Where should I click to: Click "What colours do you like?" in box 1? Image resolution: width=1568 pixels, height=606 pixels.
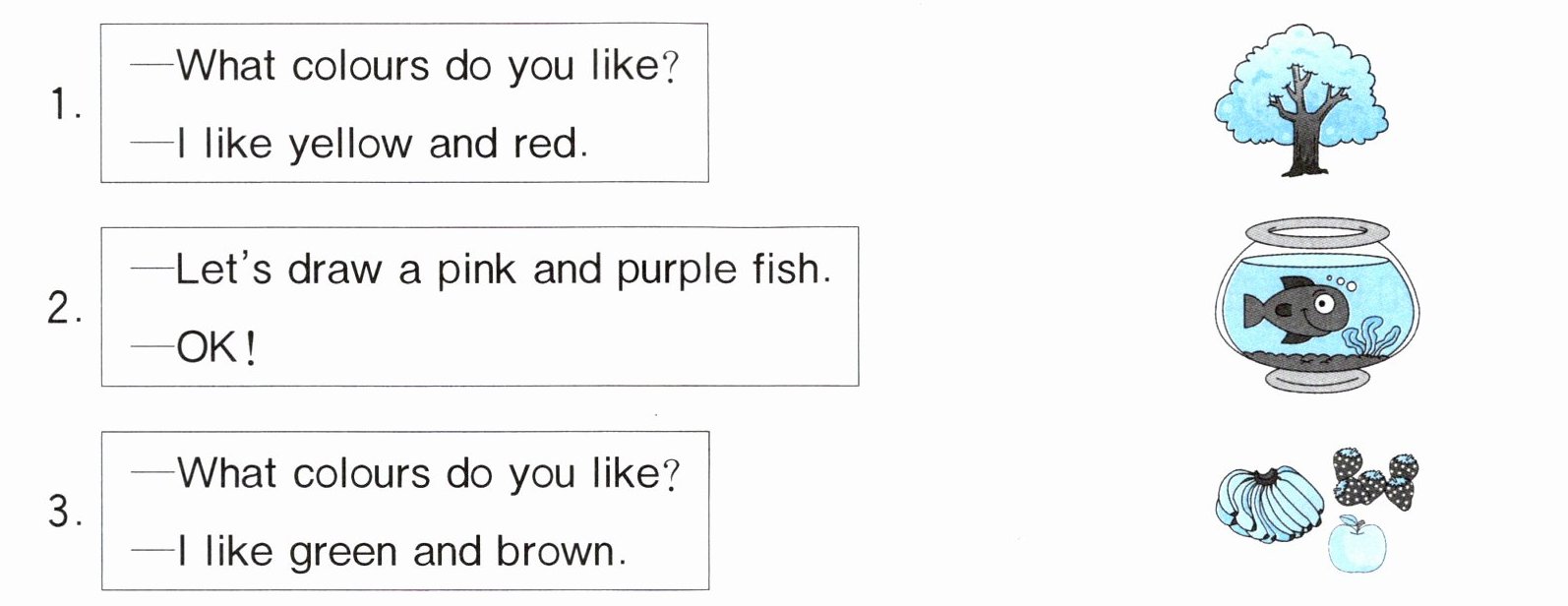tap(427, 67)
